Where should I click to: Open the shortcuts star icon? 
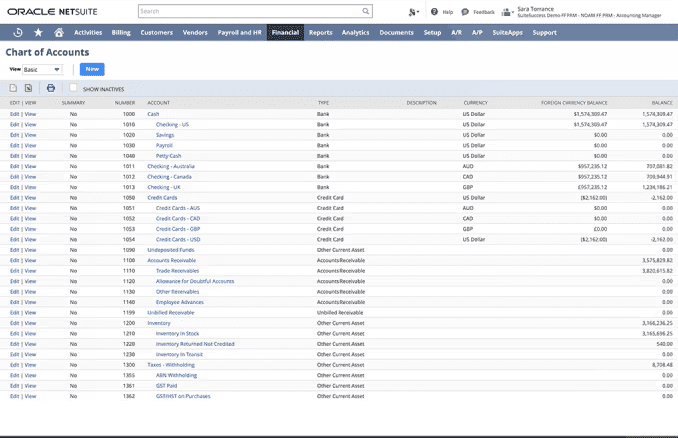pos(38,32)
